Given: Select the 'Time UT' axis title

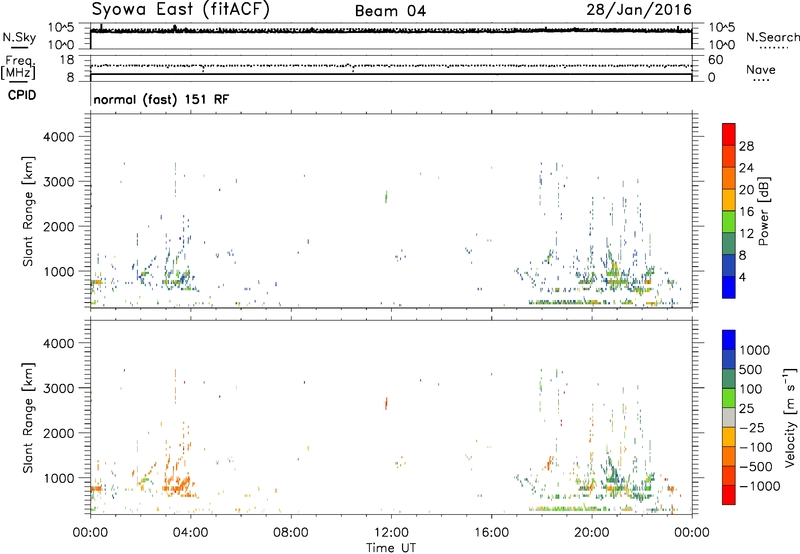Looking at the screenshot, I should (x=391, y=548).
